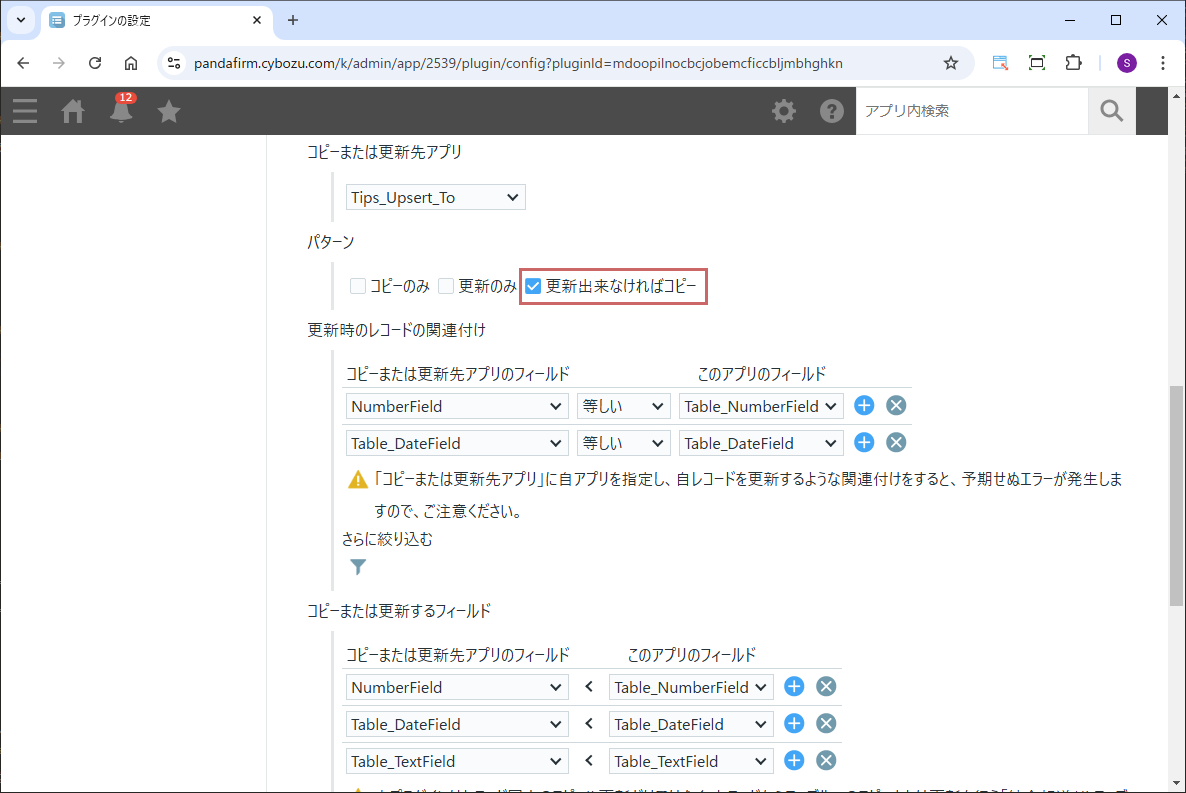Go to the kintone home icon
The height and width of the screenshot is (793, 1186).
73,111
